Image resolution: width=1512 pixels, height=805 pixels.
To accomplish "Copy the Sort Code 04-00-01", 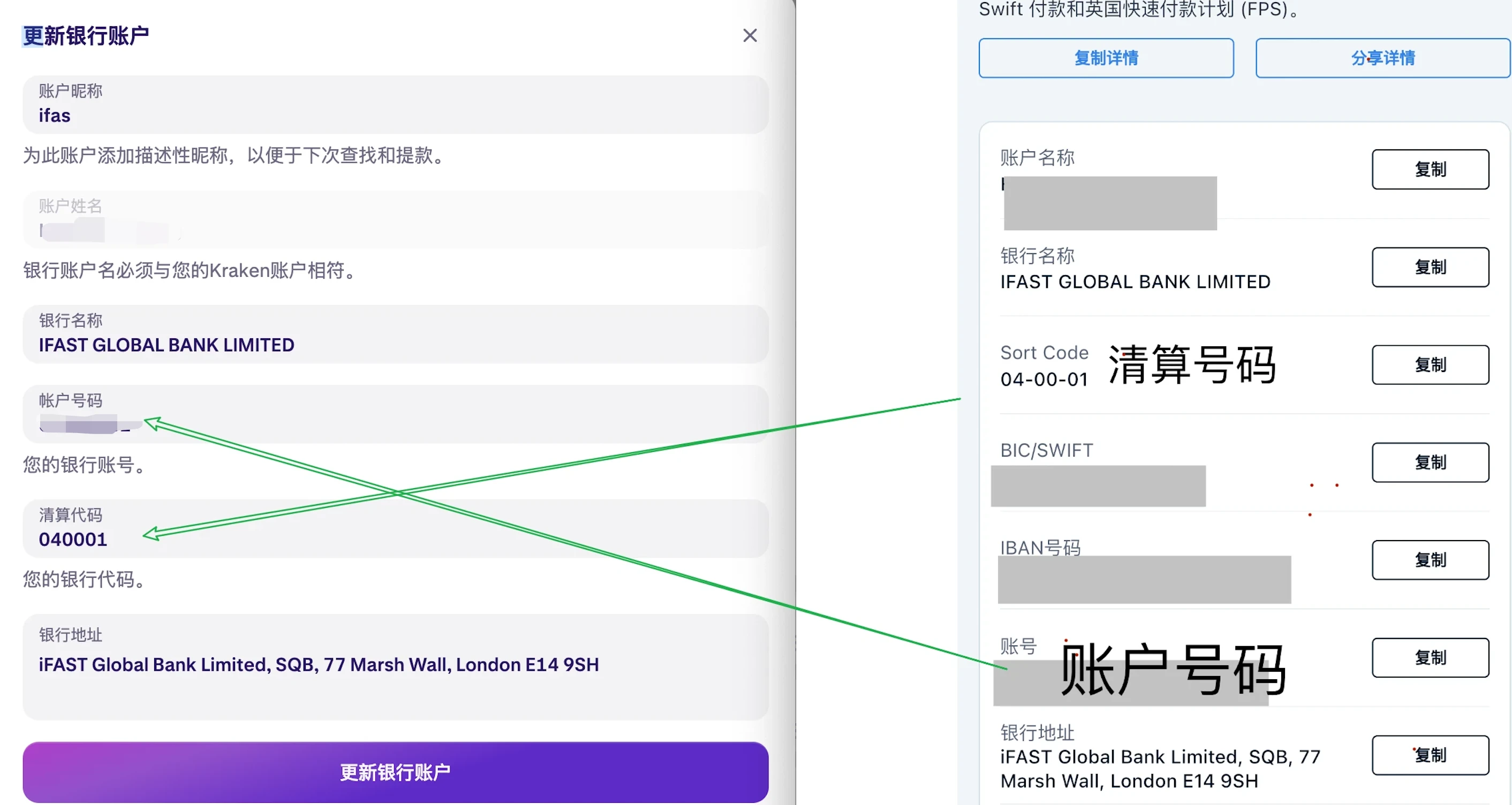I will pos(1430,364).
